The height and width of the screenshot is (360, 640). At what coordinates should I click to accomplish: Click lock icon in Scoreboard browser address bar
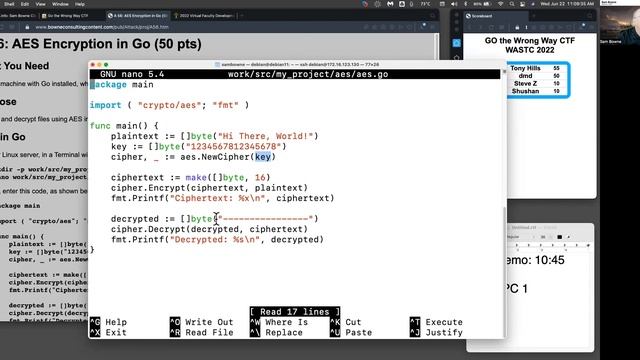click(x=517, y=27)
